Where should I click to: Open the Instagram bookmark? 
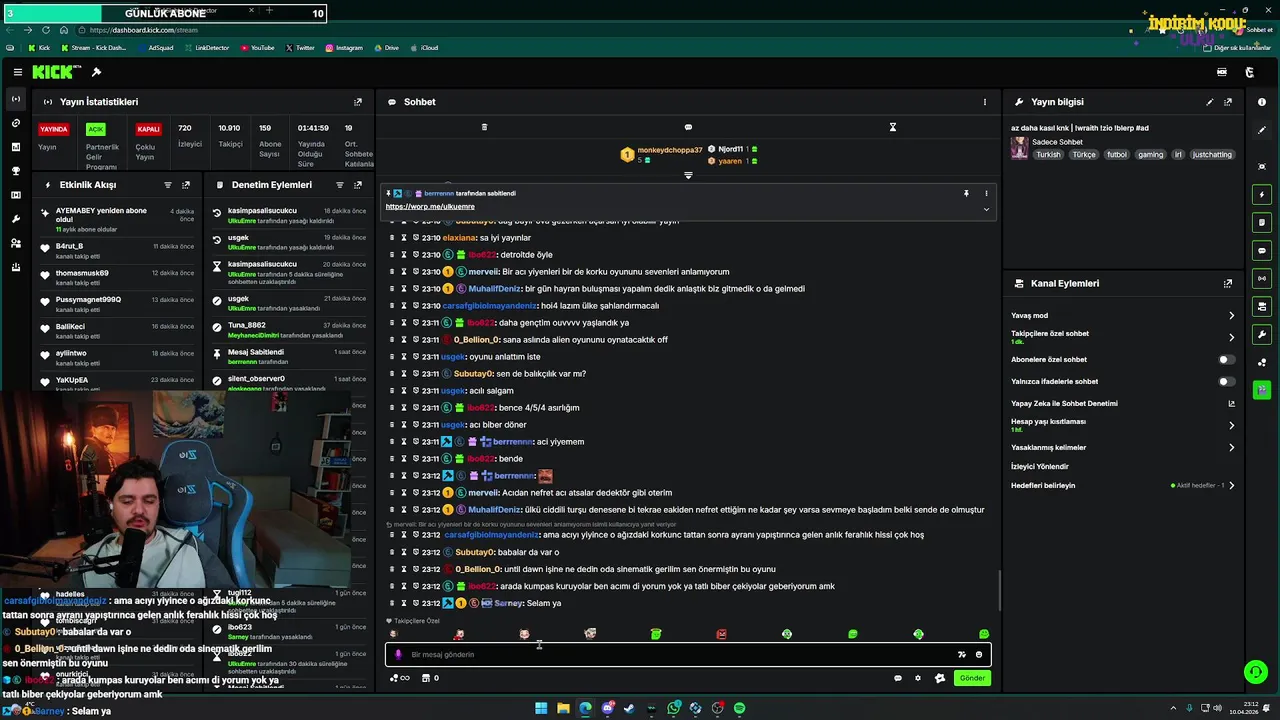pyautogui.click(x=344, y=47)
